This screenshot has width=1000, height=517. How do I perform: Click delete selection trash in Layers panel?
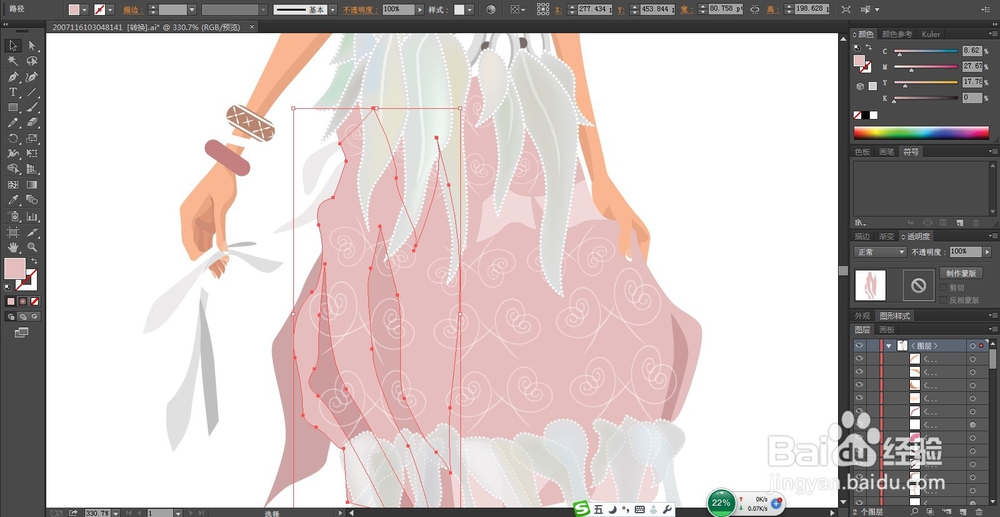[x=980, y=511]
